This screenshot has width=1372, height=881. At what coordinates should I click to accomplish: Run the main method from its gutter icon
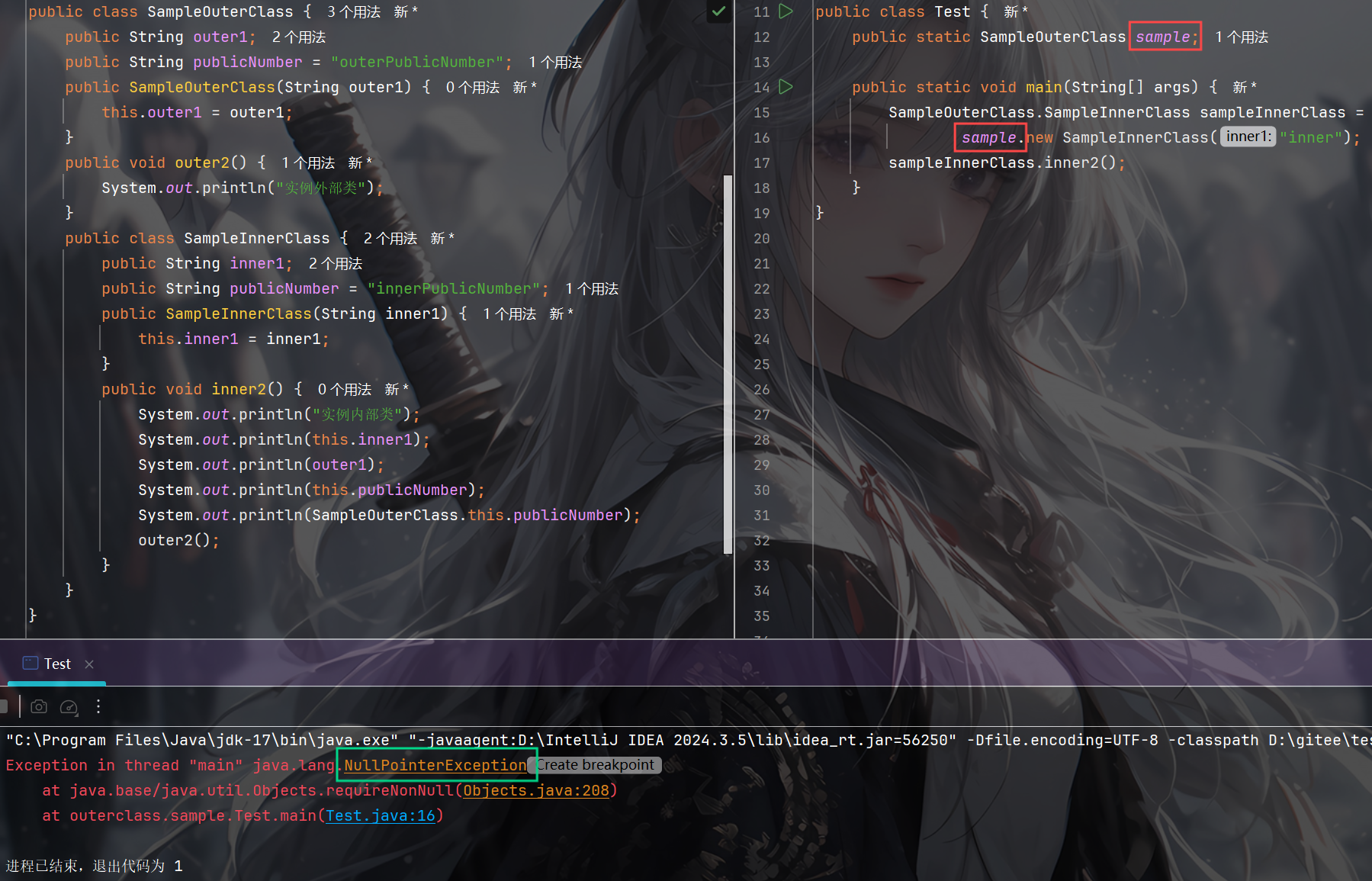click(x=786, y=87)
